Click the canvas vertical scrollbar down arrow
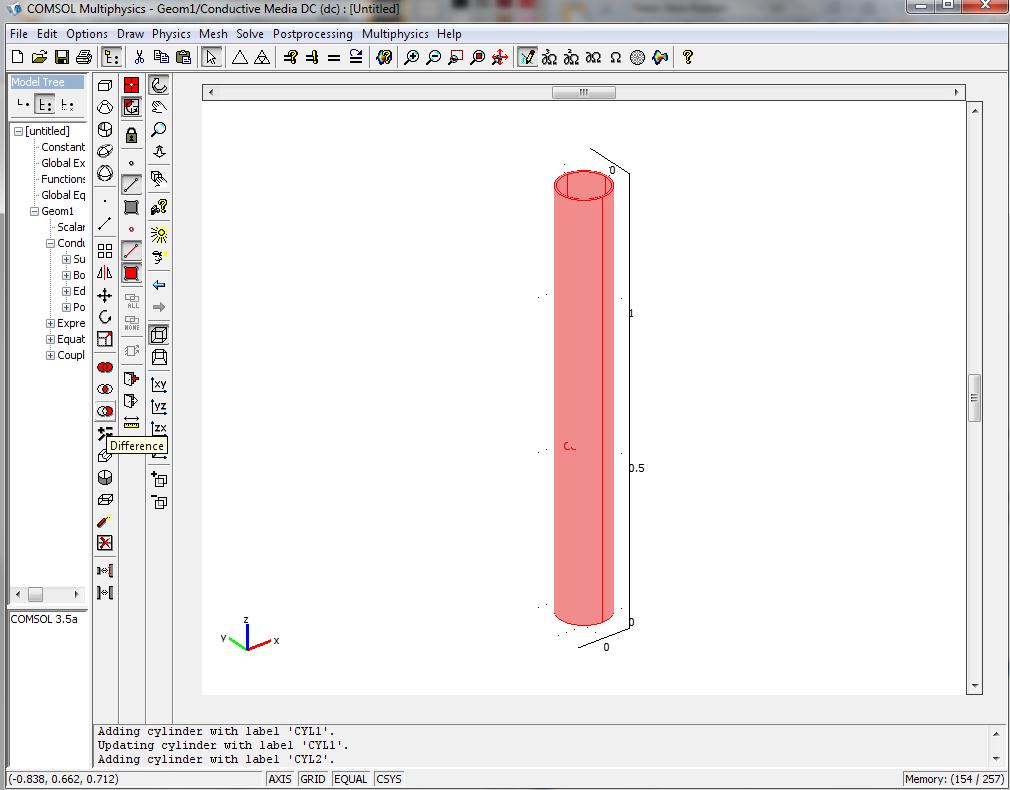This screenshot has width=1010, height=790. click(975, 686)
